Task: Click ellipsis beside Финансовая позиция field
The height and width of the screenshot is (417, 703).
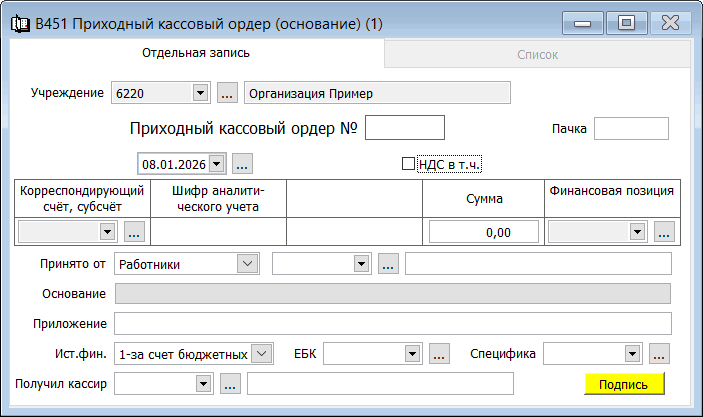Action: [665, 232]
